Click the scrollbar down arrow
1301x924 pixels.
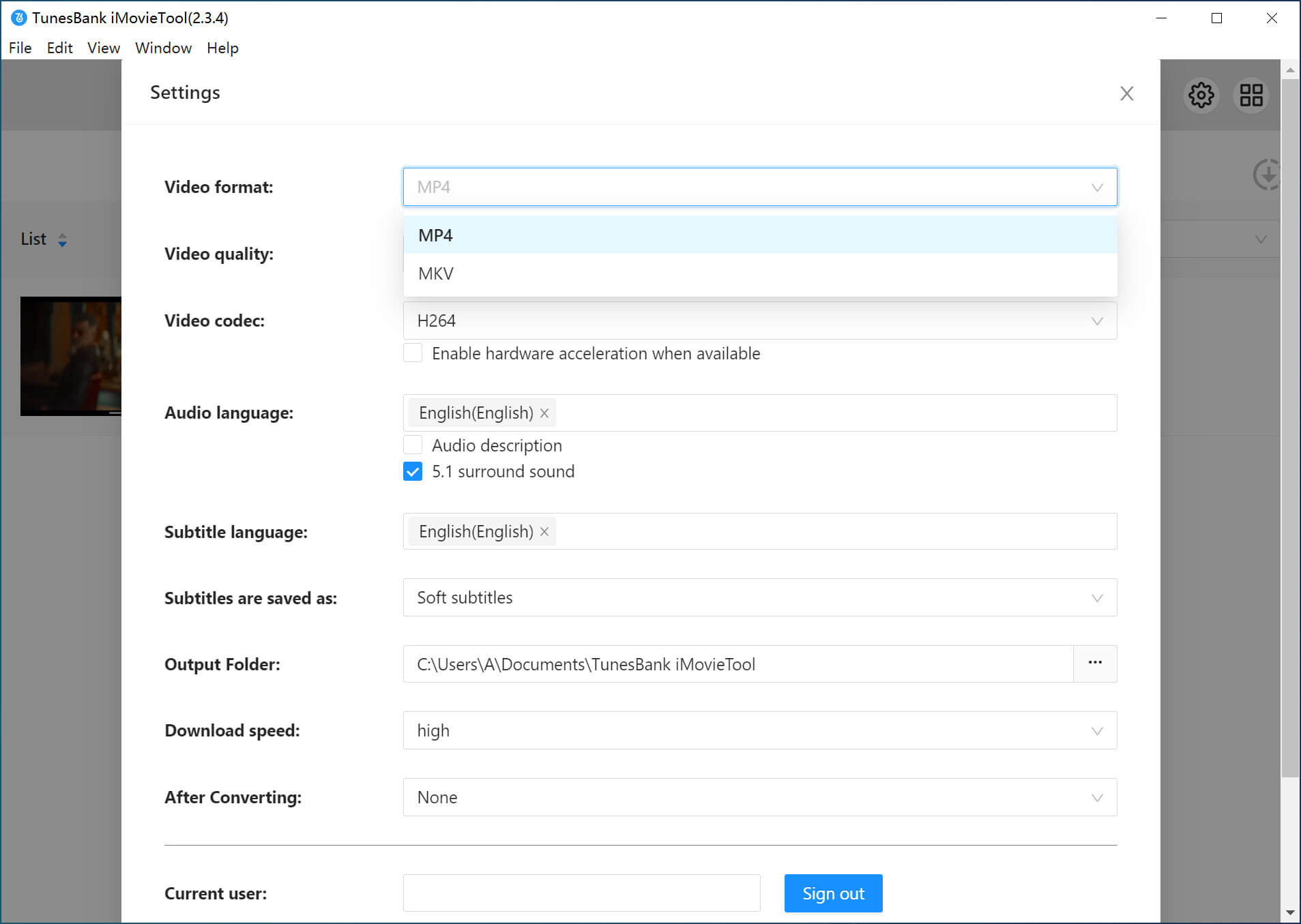pos(1290,913)
